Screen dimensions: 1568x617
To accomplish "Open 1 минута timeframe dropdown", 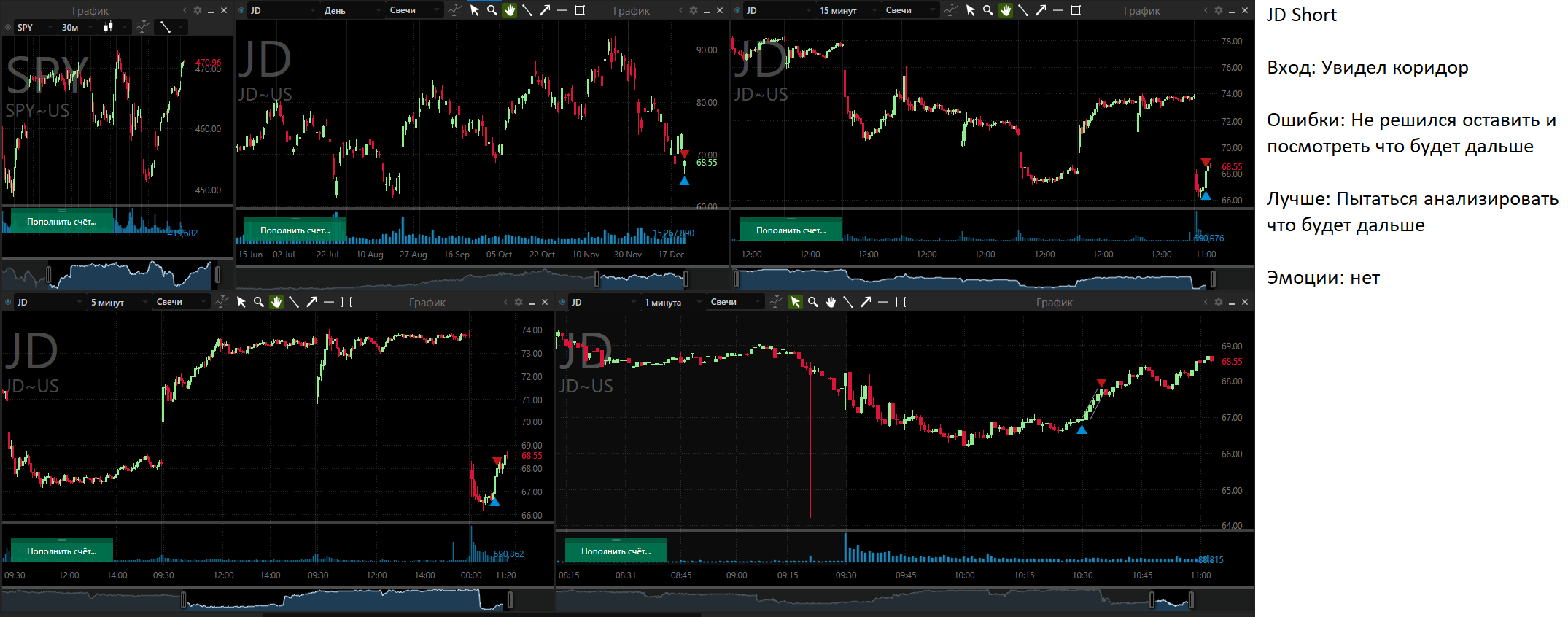I will 673,302.
